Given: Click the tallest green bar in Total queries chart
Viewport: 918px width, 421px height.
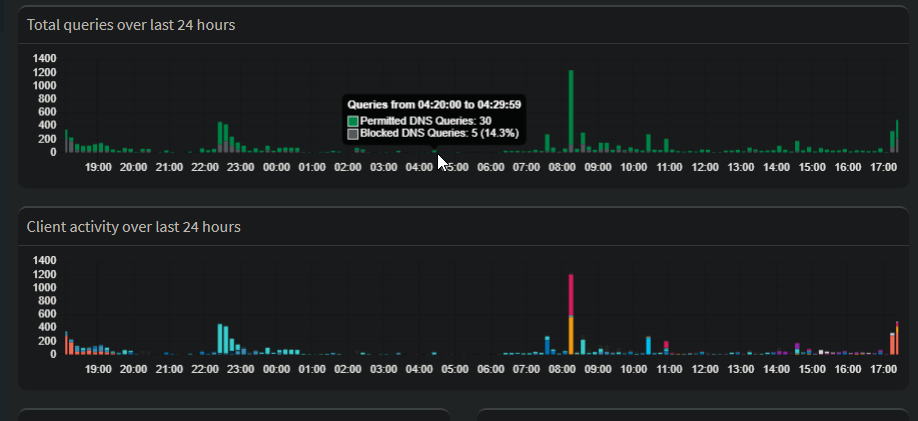Looking at the screenshot, I should (x=570, y=110).
